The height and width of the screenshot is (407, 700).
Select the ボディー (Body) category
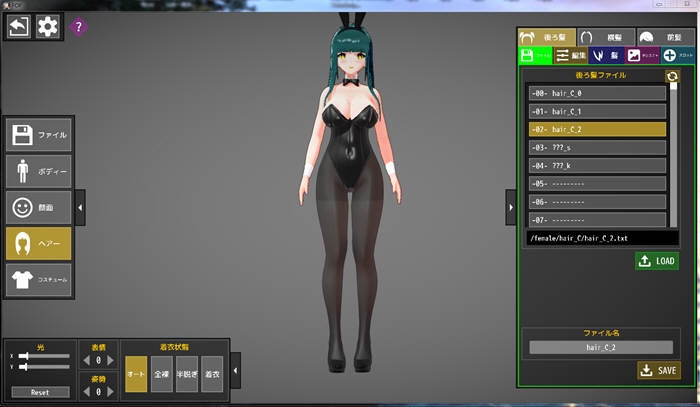click(39, 171)
